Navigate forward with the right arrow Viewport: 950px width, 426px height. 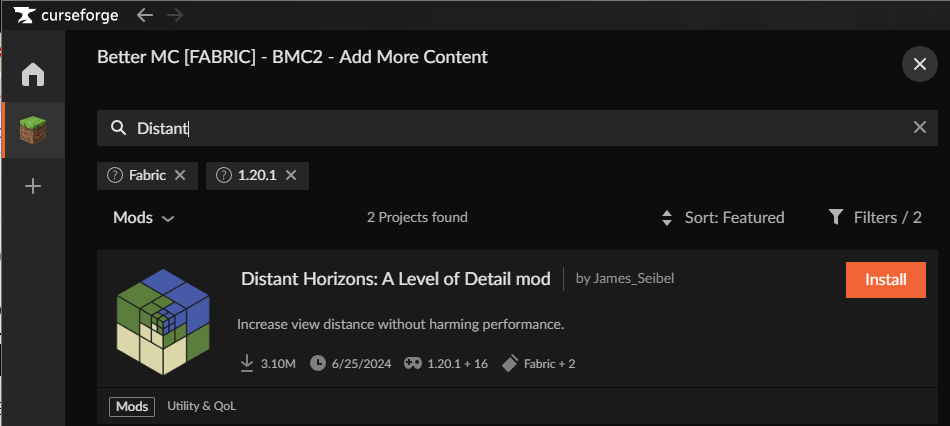(174, 15)
